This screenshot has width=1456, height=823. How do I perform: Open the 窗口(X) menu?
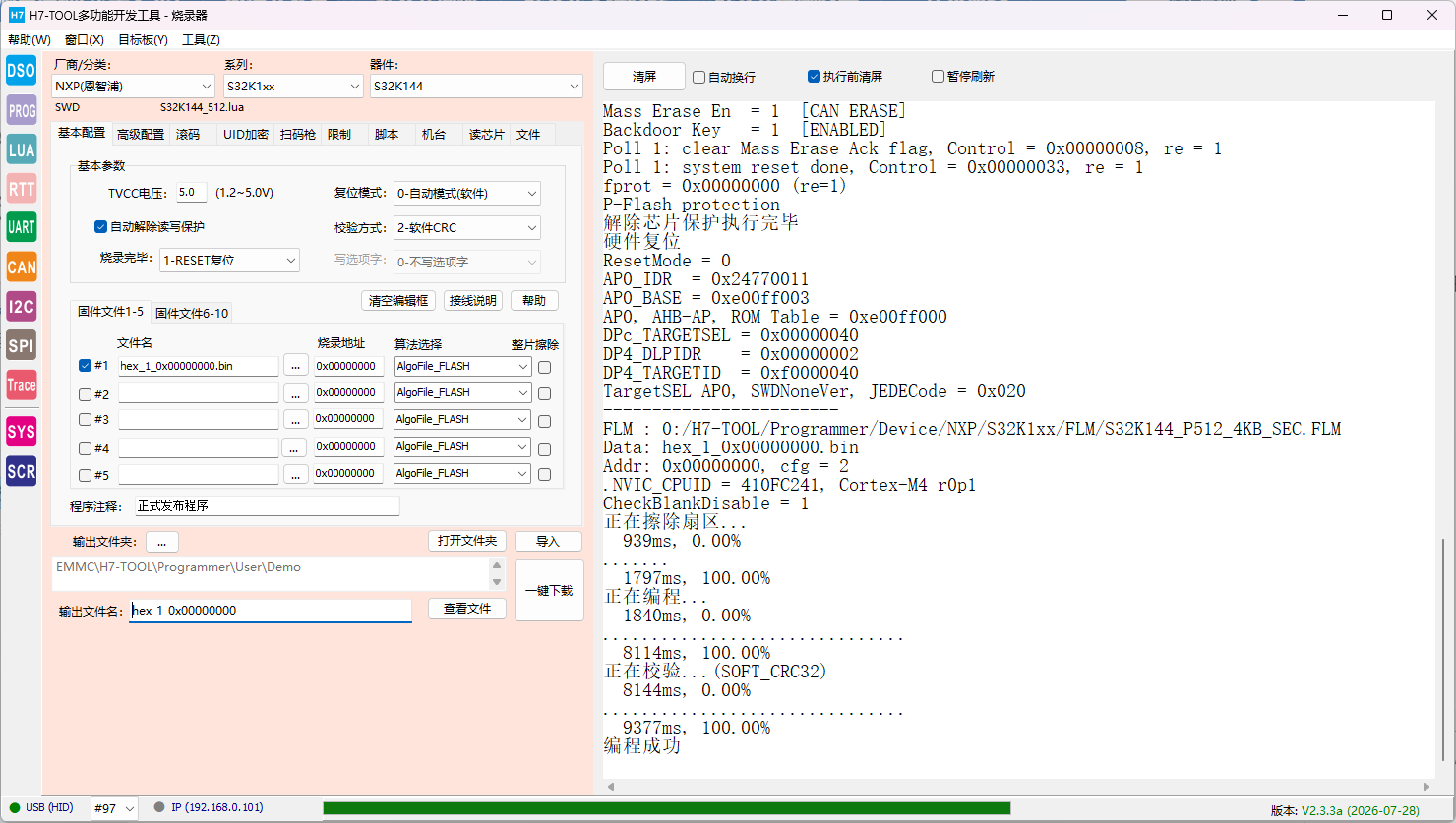[85, 40]
